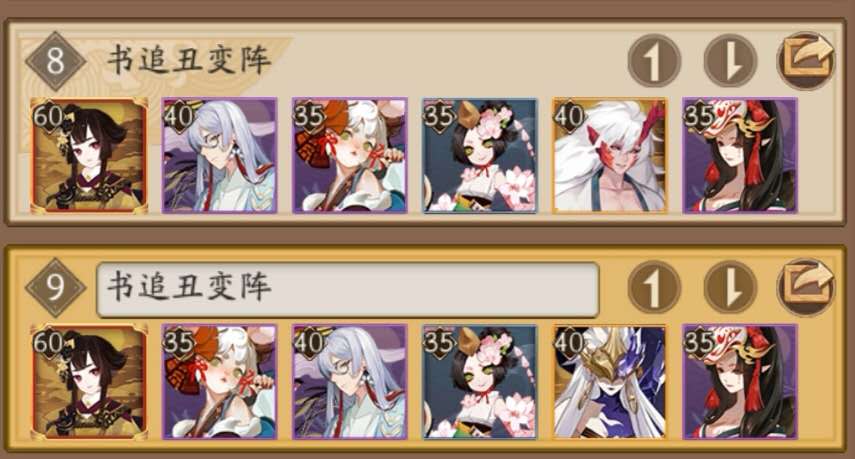Edit team 9 name input field
Image resolution: width=855 pixels, height=459 pixels.
[348, 289]
